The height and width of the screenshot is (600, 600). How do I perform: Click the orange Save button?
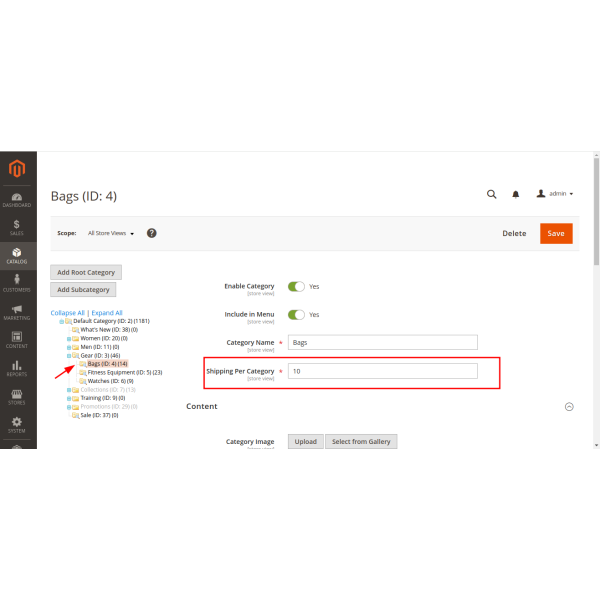click(556, 233)
